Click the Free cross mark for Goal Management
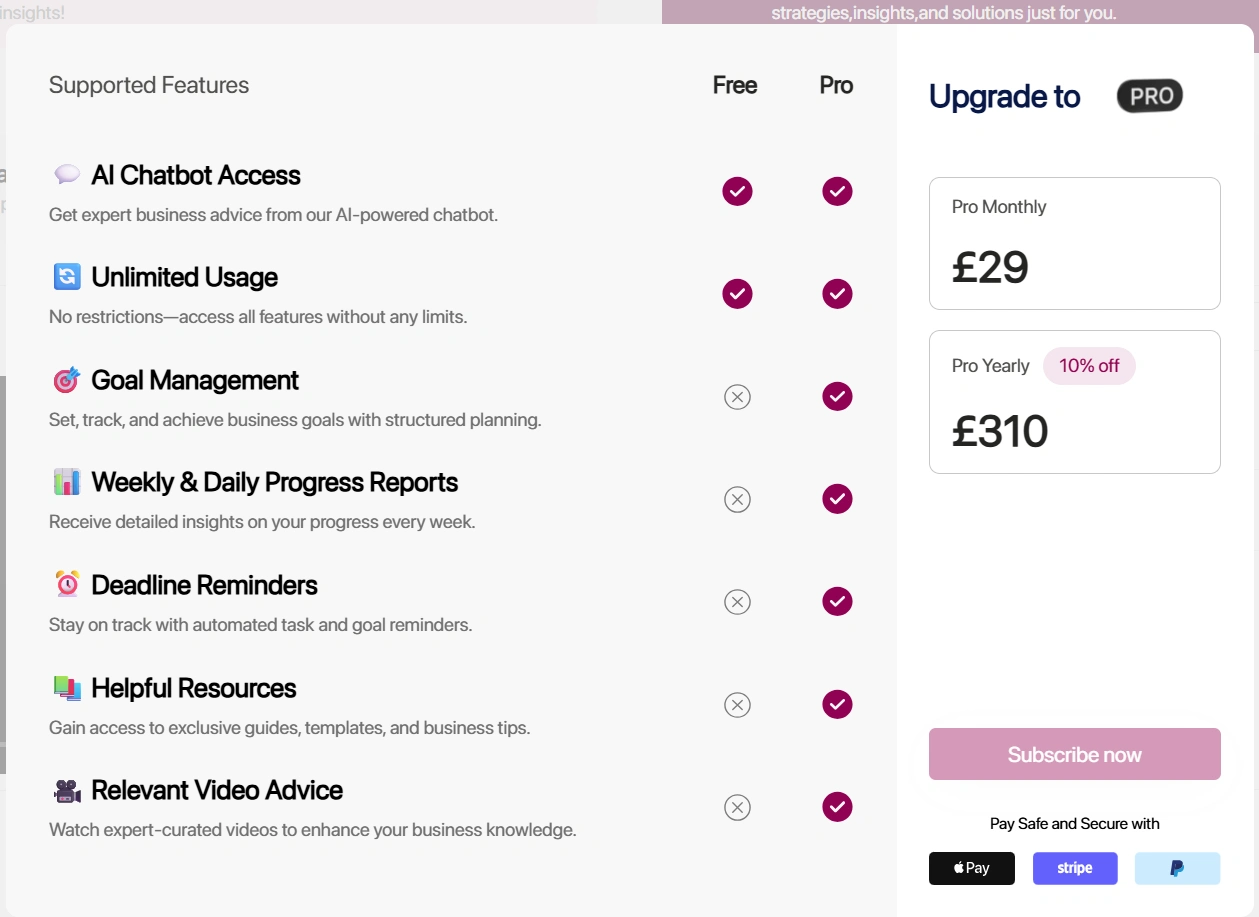This screenshot has height=917, width=1259. (737, 397)
